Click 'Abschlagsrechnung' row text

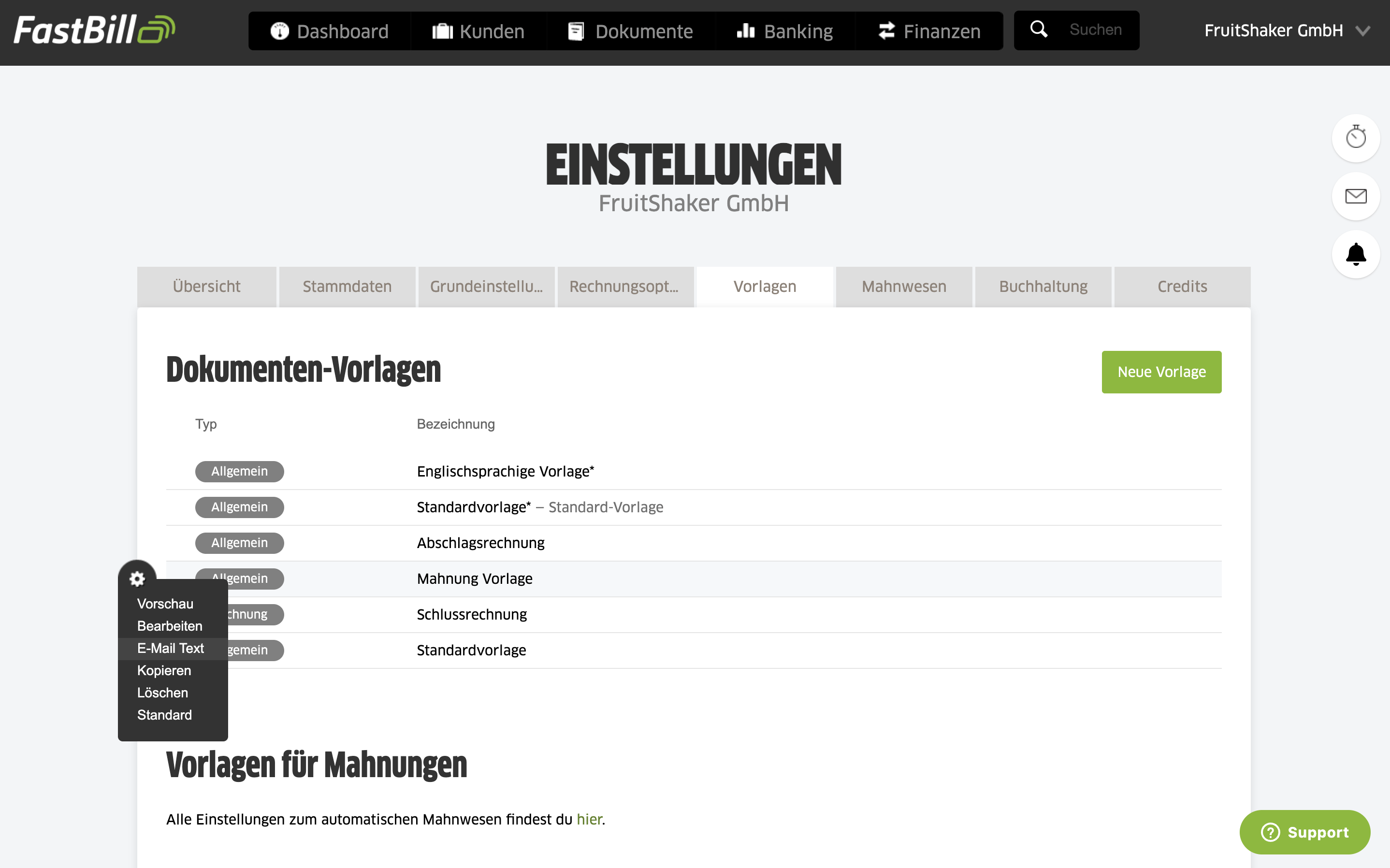(x=481, y=543)
